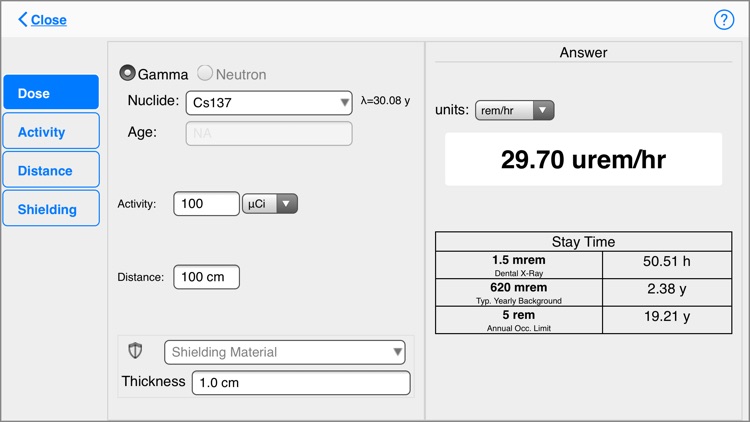Open the µCi activity units dropdown
The image size is (750, 422).
pyautogui.click(x=270, y=204)
